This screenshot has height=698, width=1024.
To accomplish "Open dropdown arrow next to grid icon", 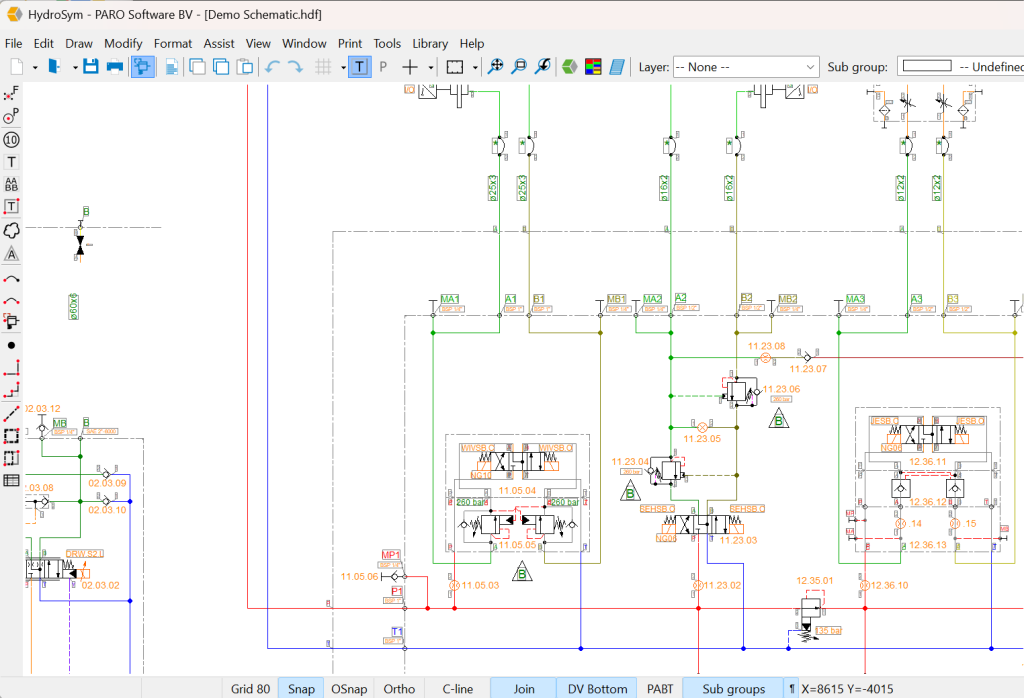I will click(x=344, y=67).
